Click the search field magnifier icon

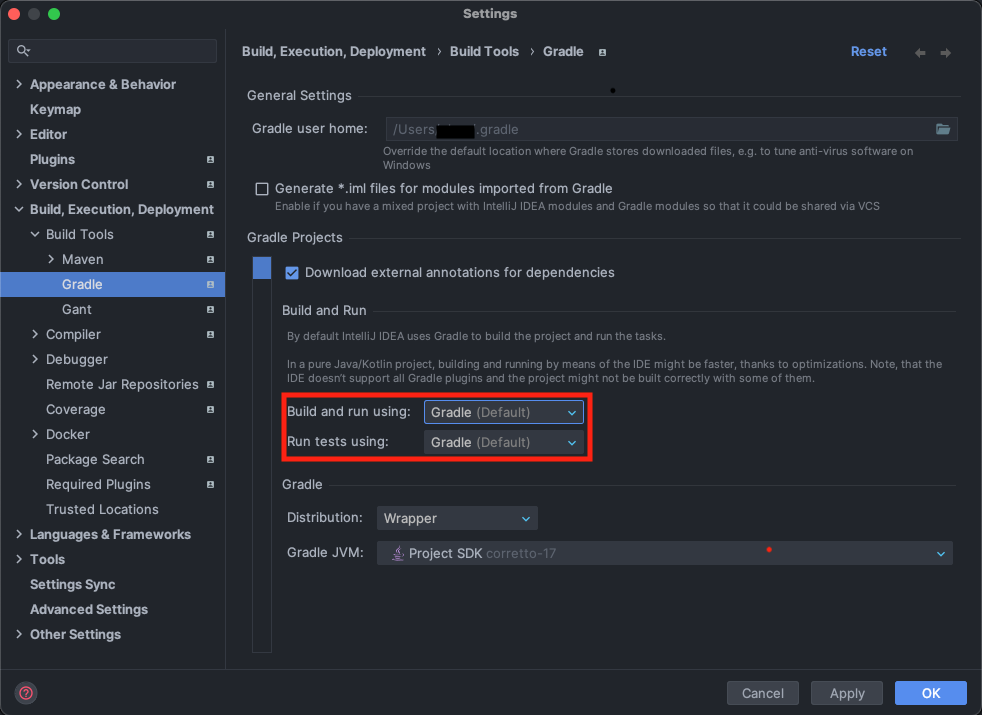click(x=23, y=51)
